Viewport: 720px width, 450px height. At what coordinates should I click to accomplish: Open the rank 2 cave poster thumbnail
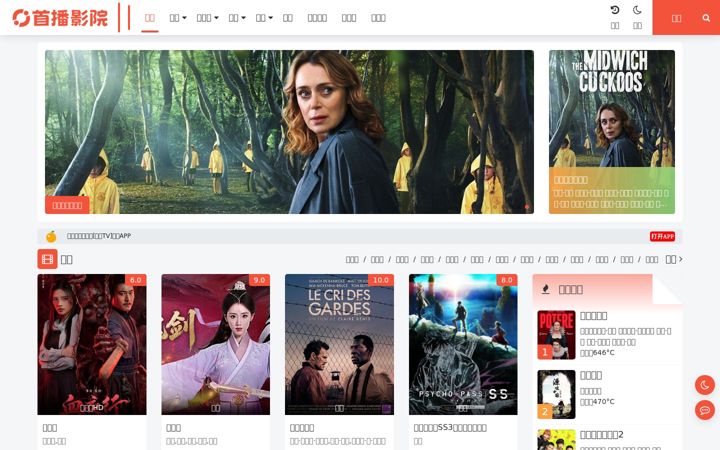point(556,394)
